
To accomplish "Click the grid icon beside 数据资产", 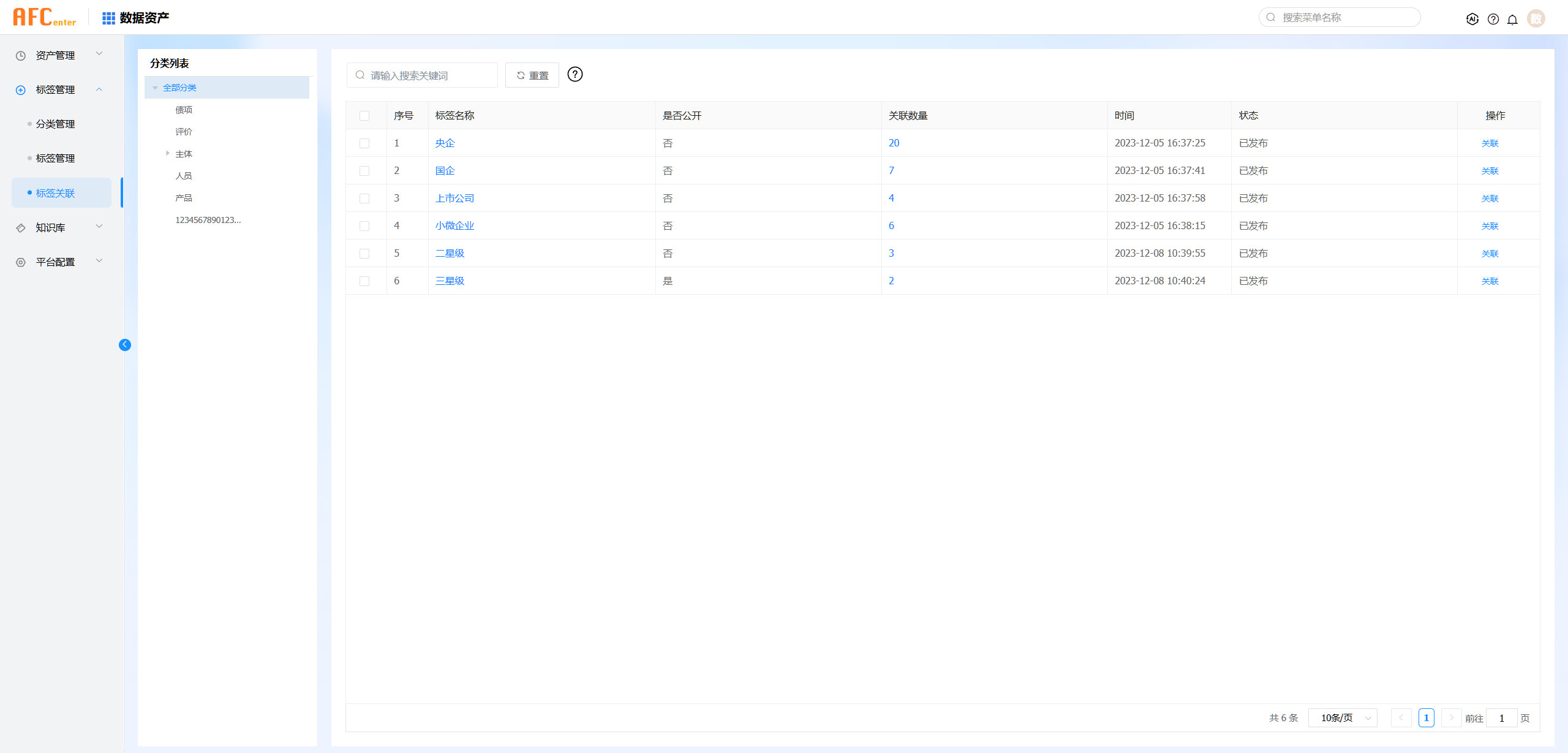I will (108, 18).
